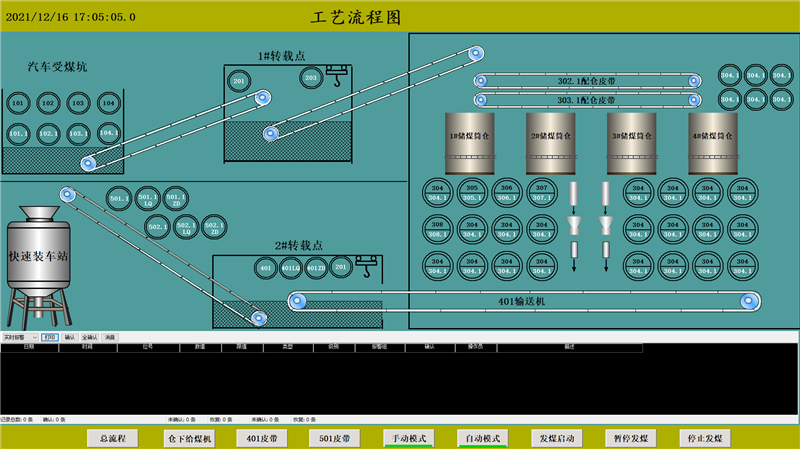Click the 302.1配仓皮带 conveyor belt
The width and height of the screenshot is (800, 449).
(586, 80)
